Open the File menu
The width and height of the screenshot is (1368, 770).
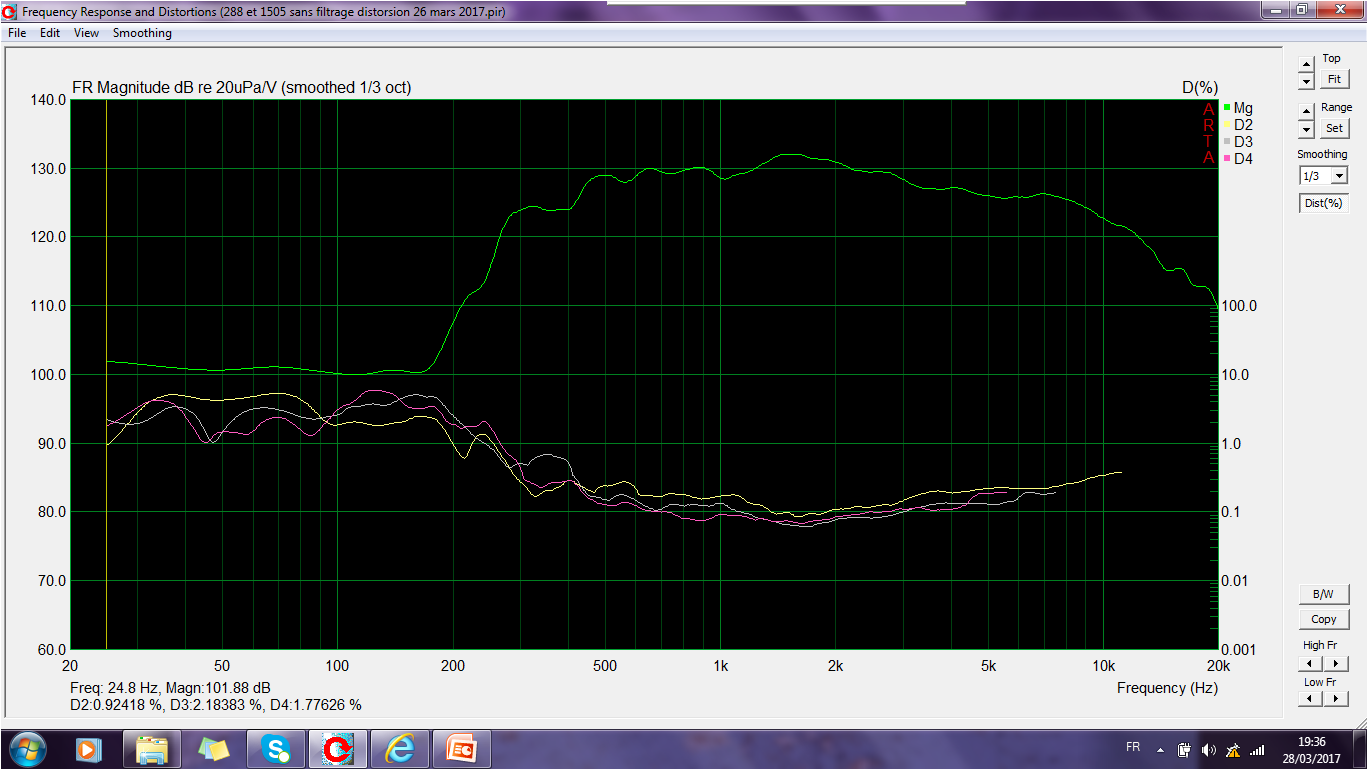(17, 33)
